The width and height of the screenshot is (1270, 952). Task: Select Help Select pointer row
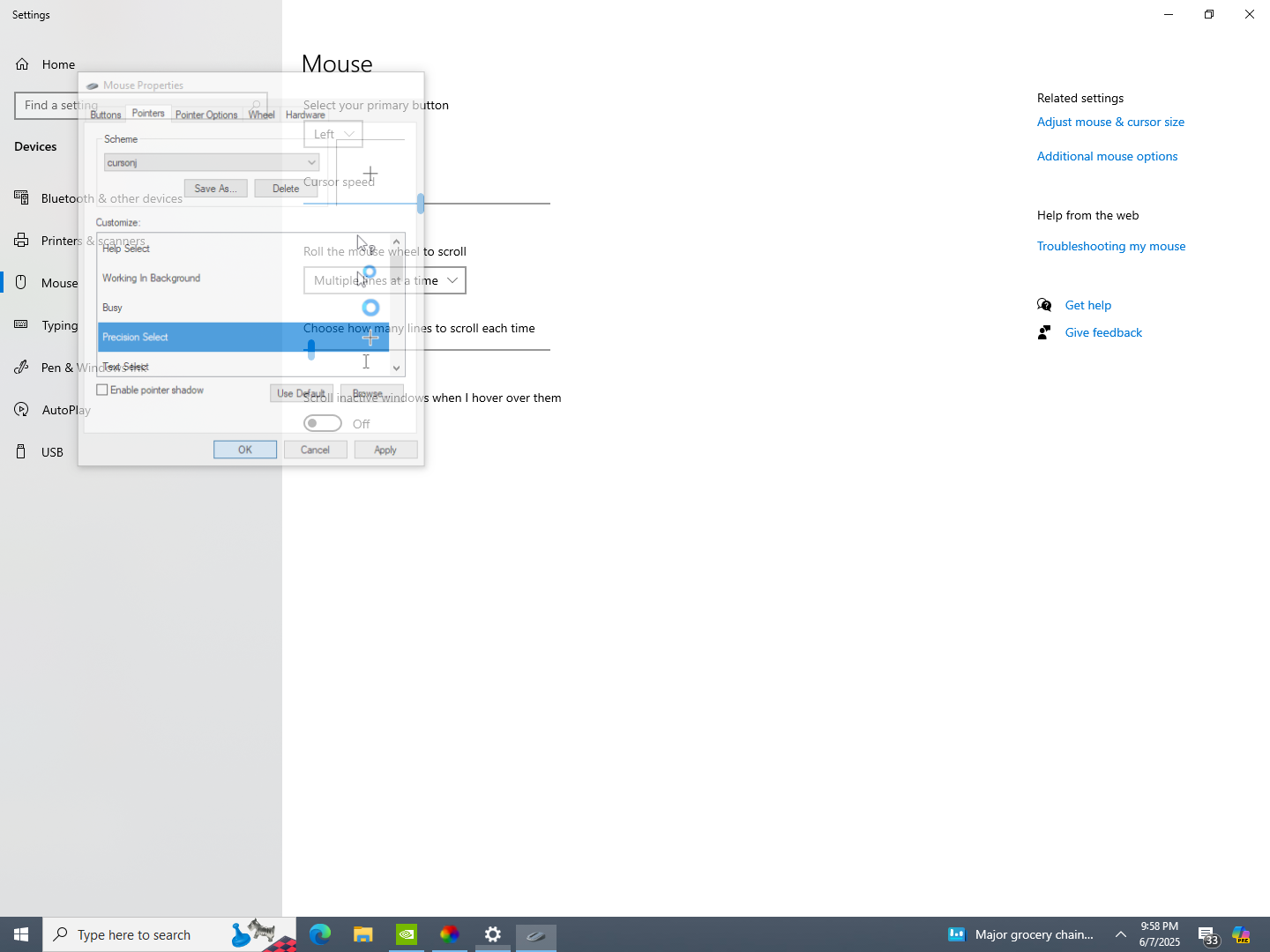(243, 249)
